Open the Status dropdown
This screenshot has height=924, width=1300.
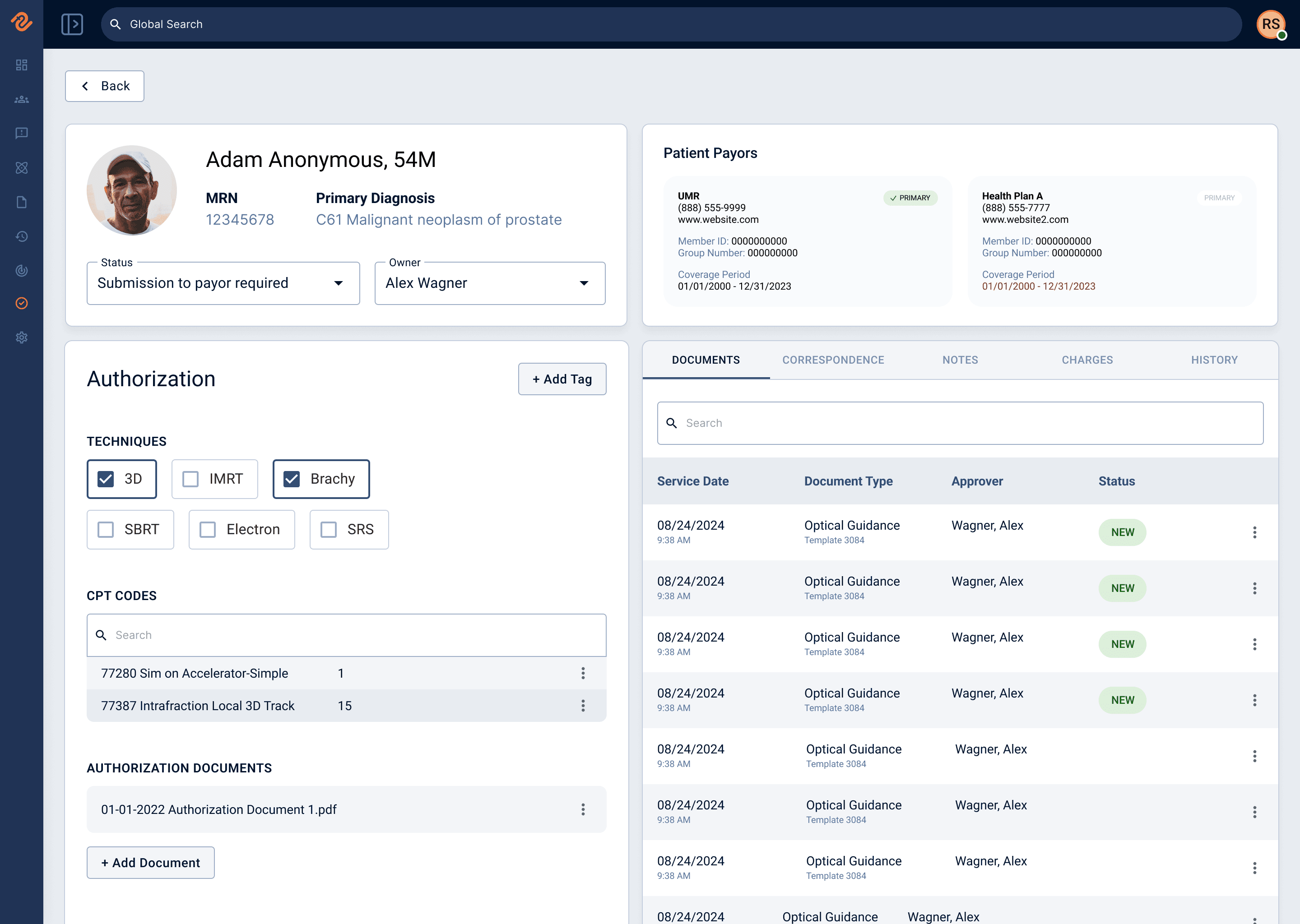[223, 283]
